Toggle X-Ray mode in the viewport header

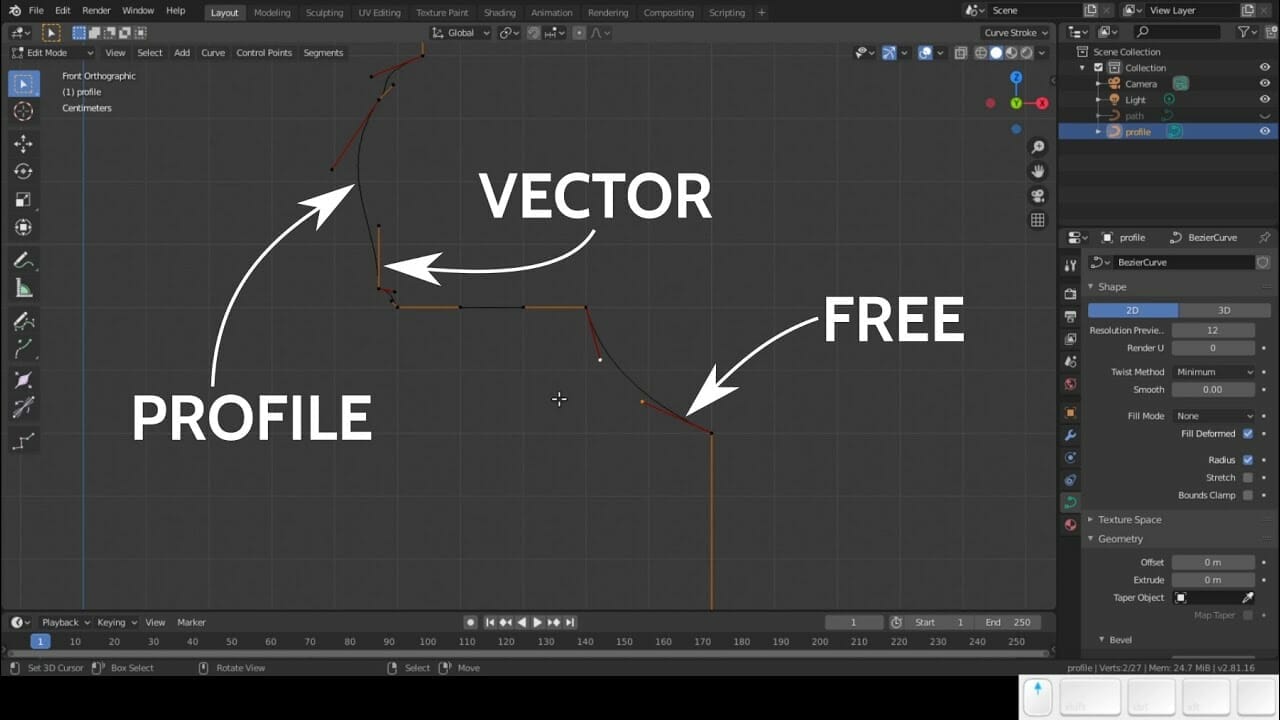pos(960,53)
